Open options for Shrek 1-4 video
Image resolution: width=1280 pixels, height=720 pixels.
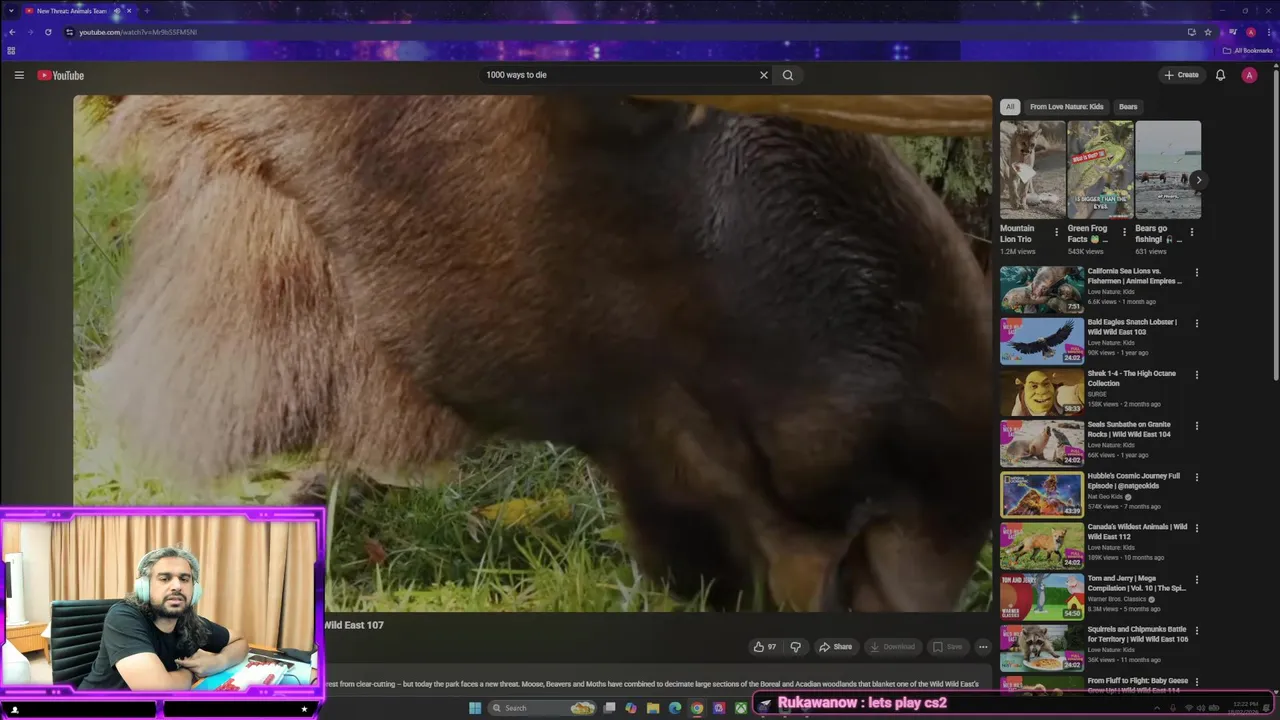(x=1196, y=374)
